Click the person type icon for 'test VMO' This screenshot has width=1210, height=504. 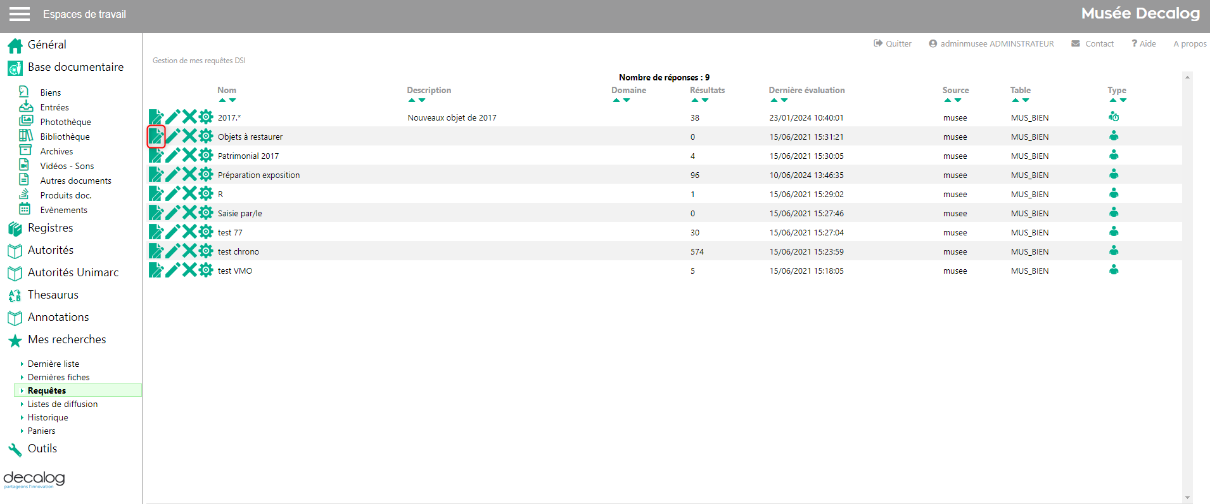pyautogui.click(x=1114, y=270)
